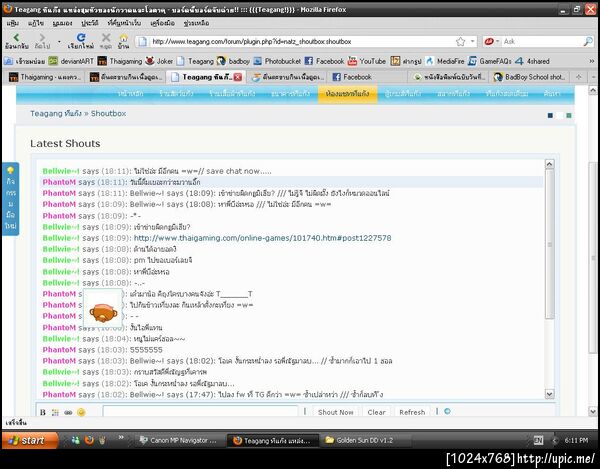The height and width of the screenshot is (469, 600).
Task: Click the Clear button
Action: click(x=377, y=412)
